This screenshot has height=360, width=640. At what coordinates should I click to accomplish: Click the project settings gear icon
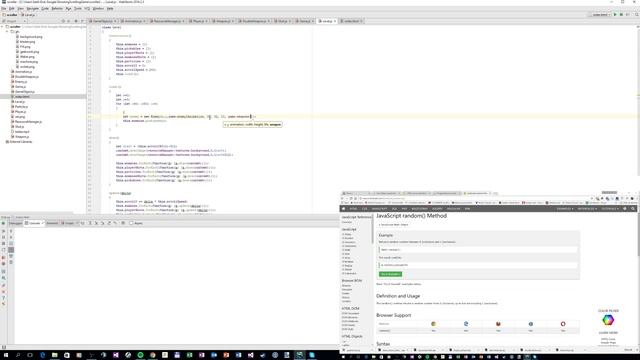(76, 21)
